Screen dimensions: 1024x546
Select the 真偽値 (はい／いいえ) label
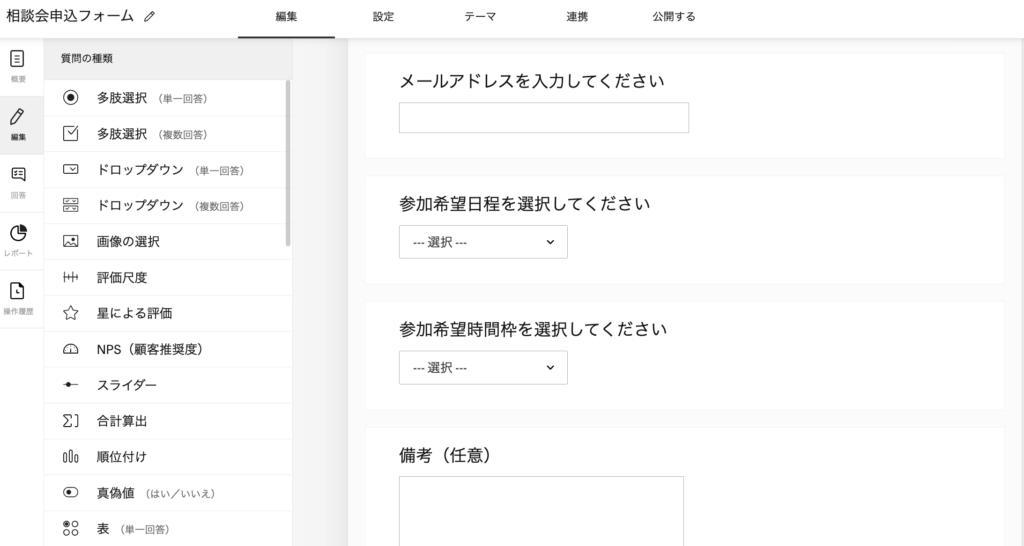pos(155,493)
